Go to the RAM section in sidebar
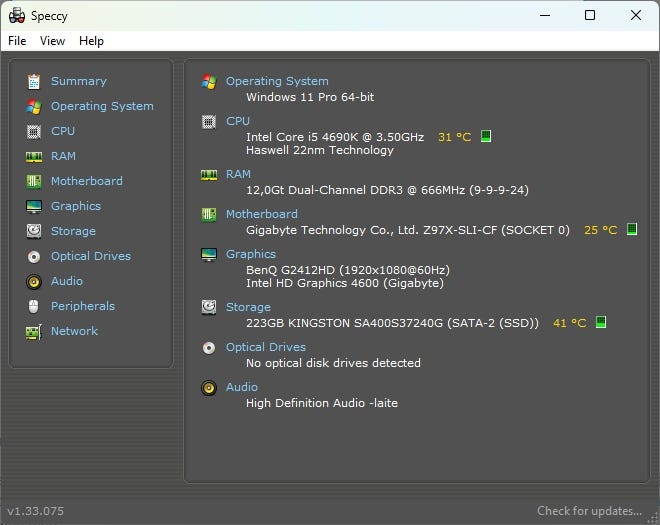 (x=63, y=156)
